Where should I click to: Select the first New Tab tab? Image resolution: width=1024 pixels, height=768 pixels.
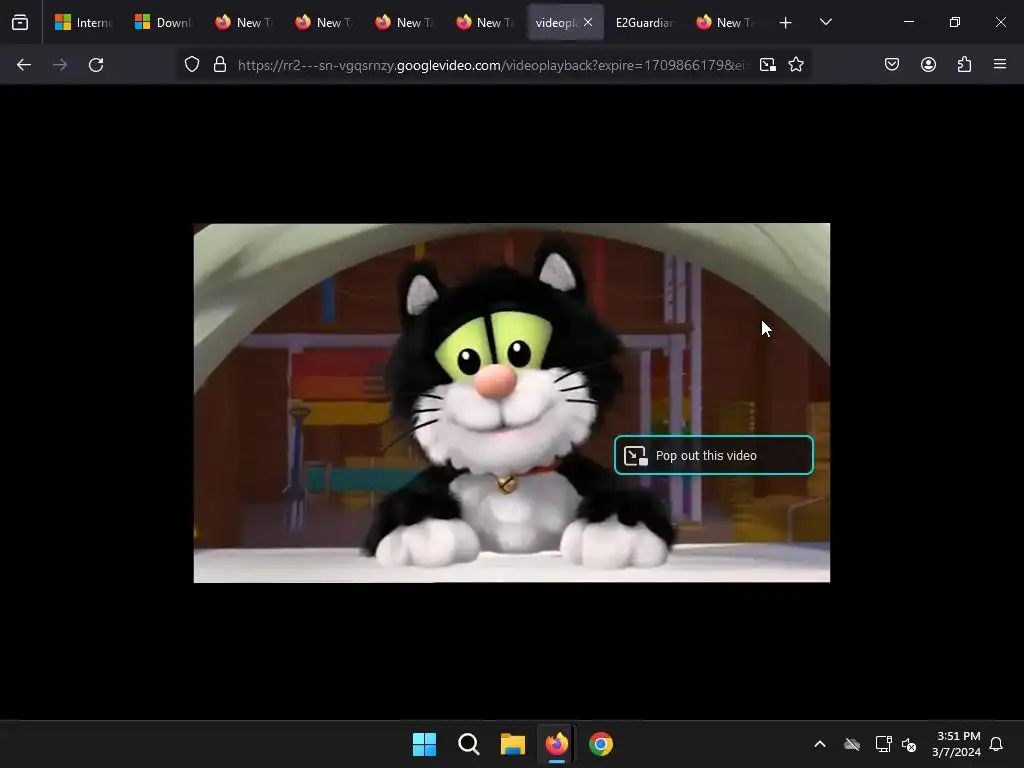(243, 23)
